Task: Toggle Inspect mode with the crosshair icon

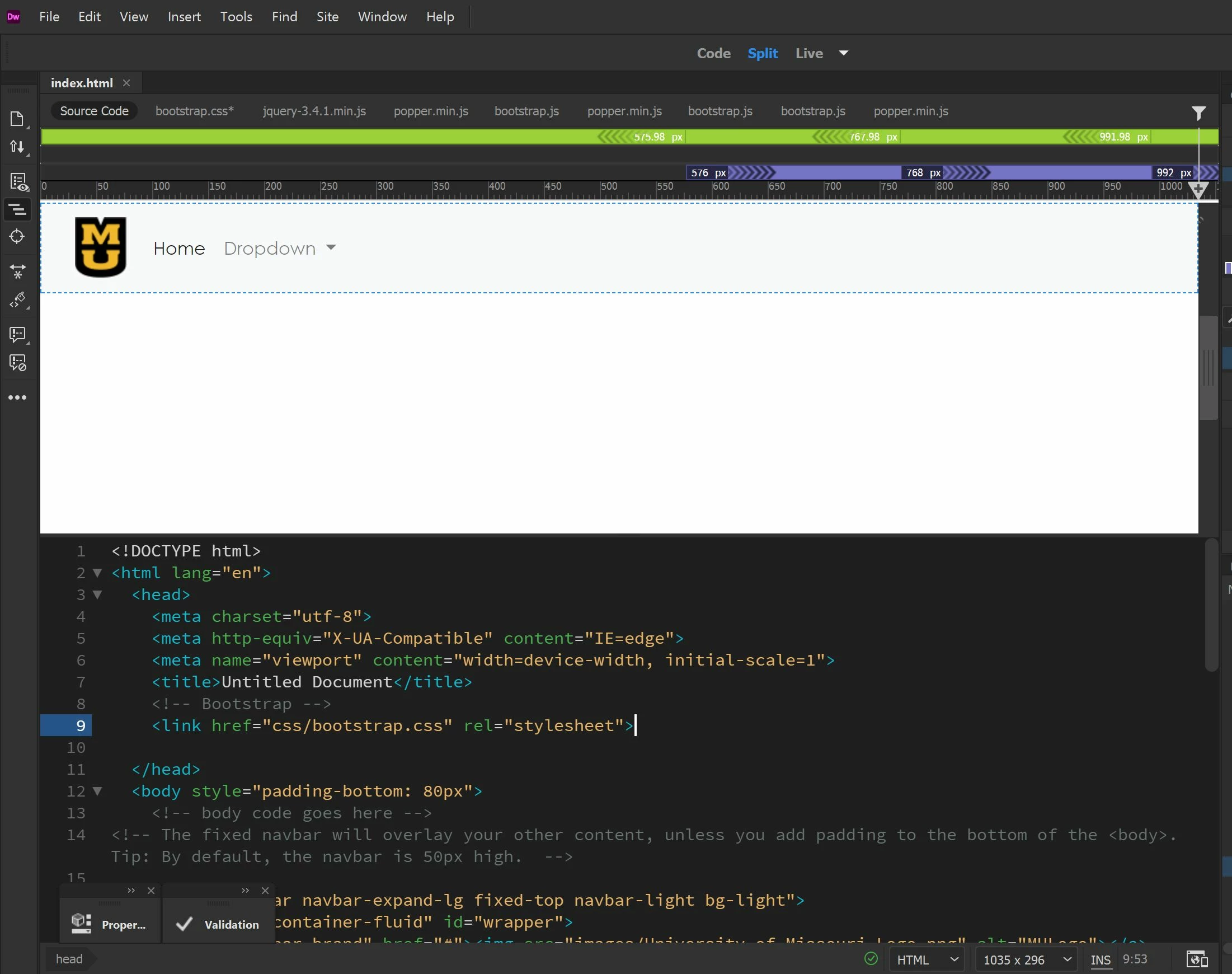Action: tap(17, 237)
